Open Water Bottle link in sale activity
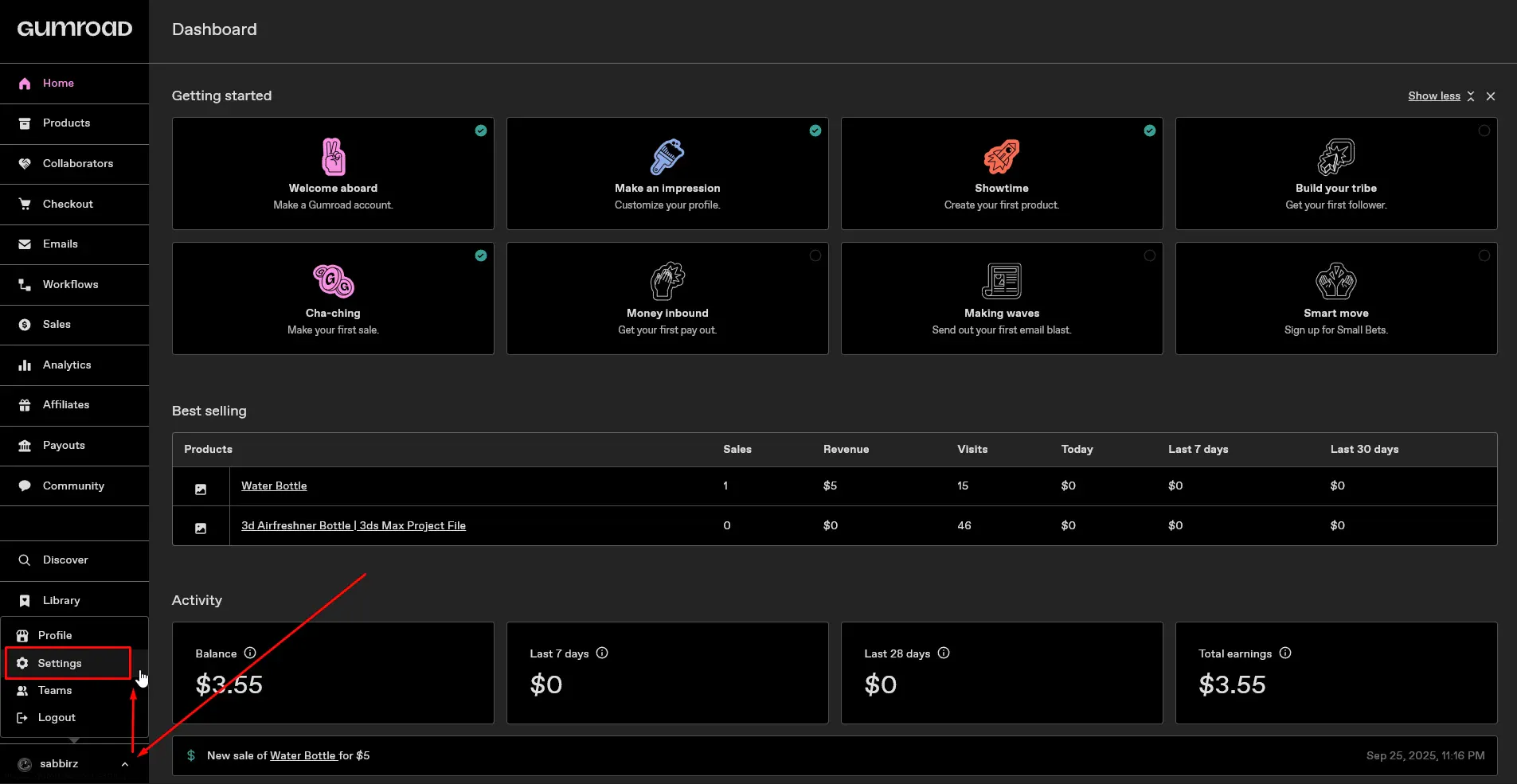The height and width of the screenshot is (784, 1517). tap(303, 755)
